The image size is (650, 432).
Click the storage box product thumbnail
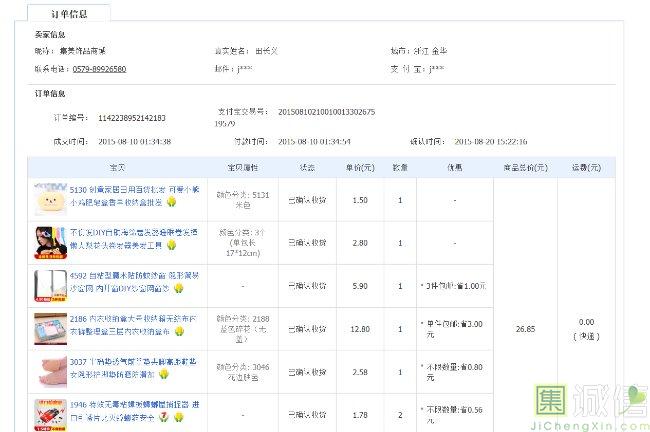tap(49, 328)
